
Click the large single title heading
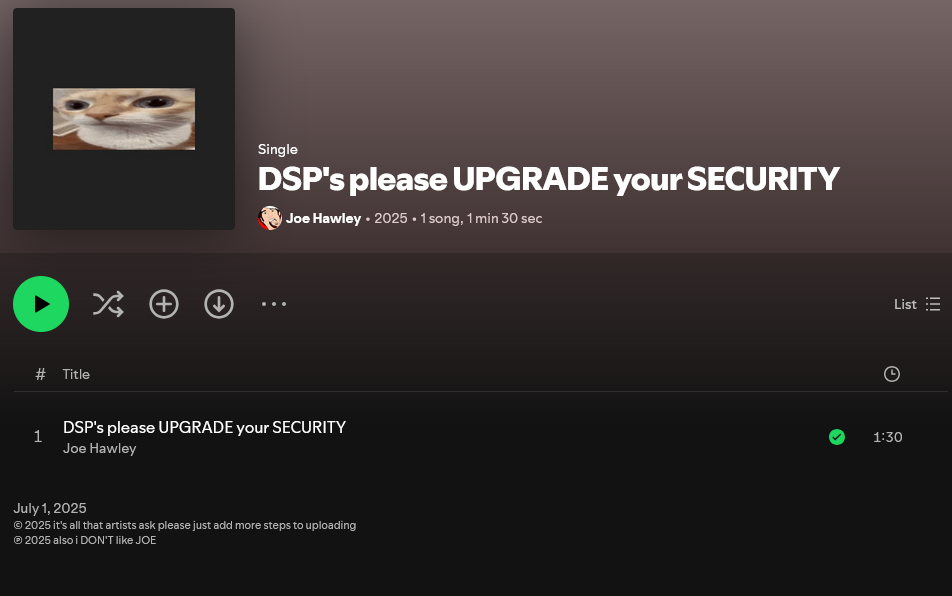coord(548,180)
